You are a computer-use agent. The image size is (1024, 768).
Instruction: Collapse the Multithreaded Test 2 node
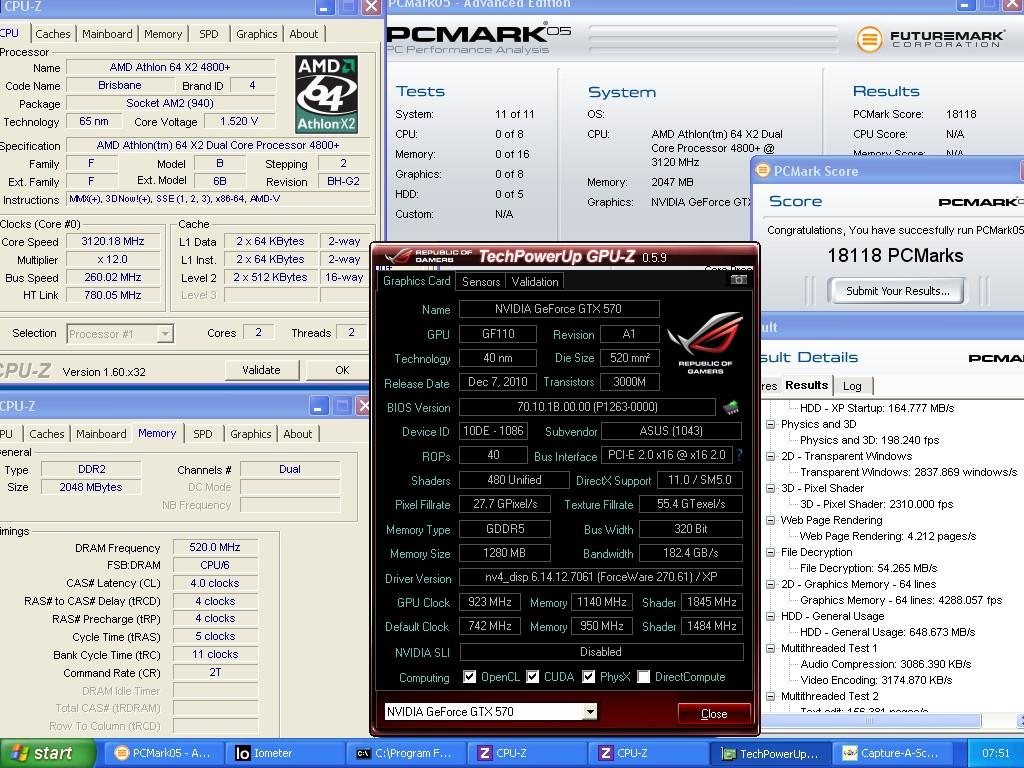click(x=770, y=696)
